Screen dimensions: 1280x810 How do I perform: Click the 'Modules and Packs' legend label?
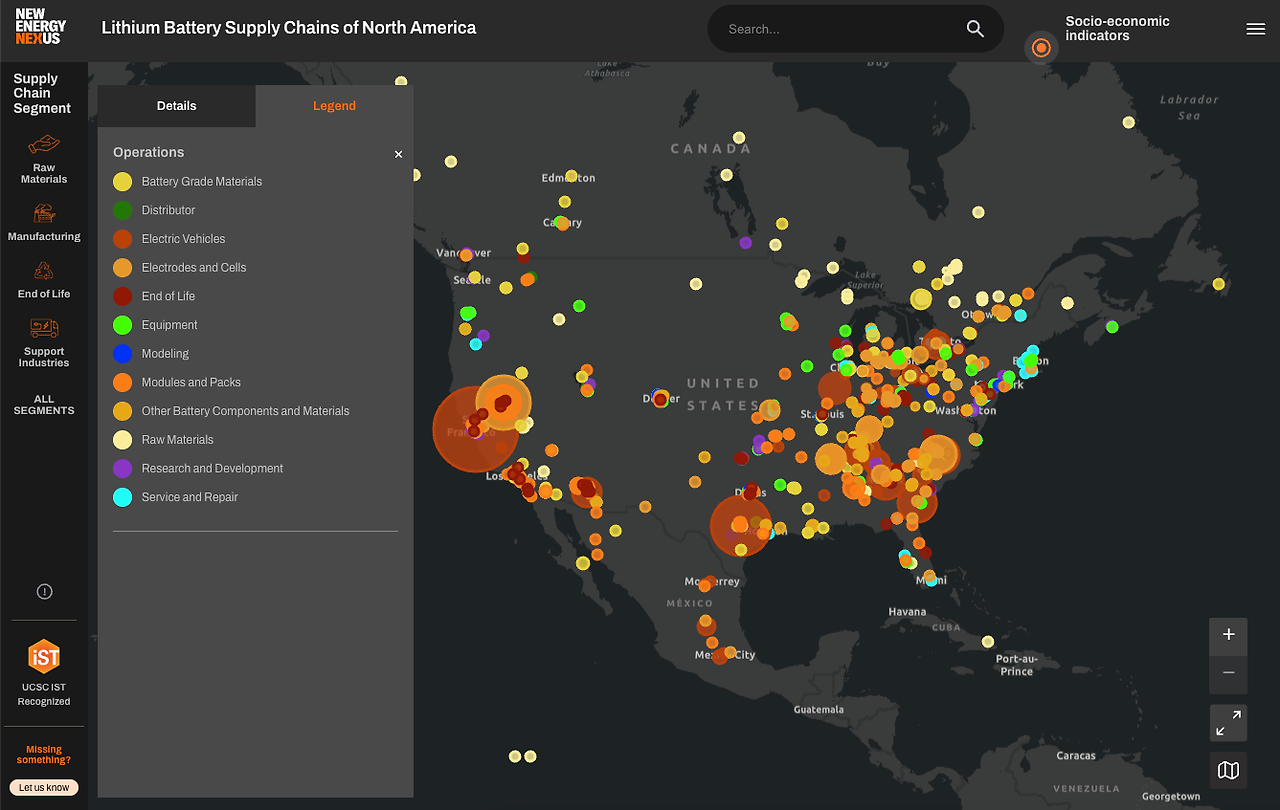(191, 382)
